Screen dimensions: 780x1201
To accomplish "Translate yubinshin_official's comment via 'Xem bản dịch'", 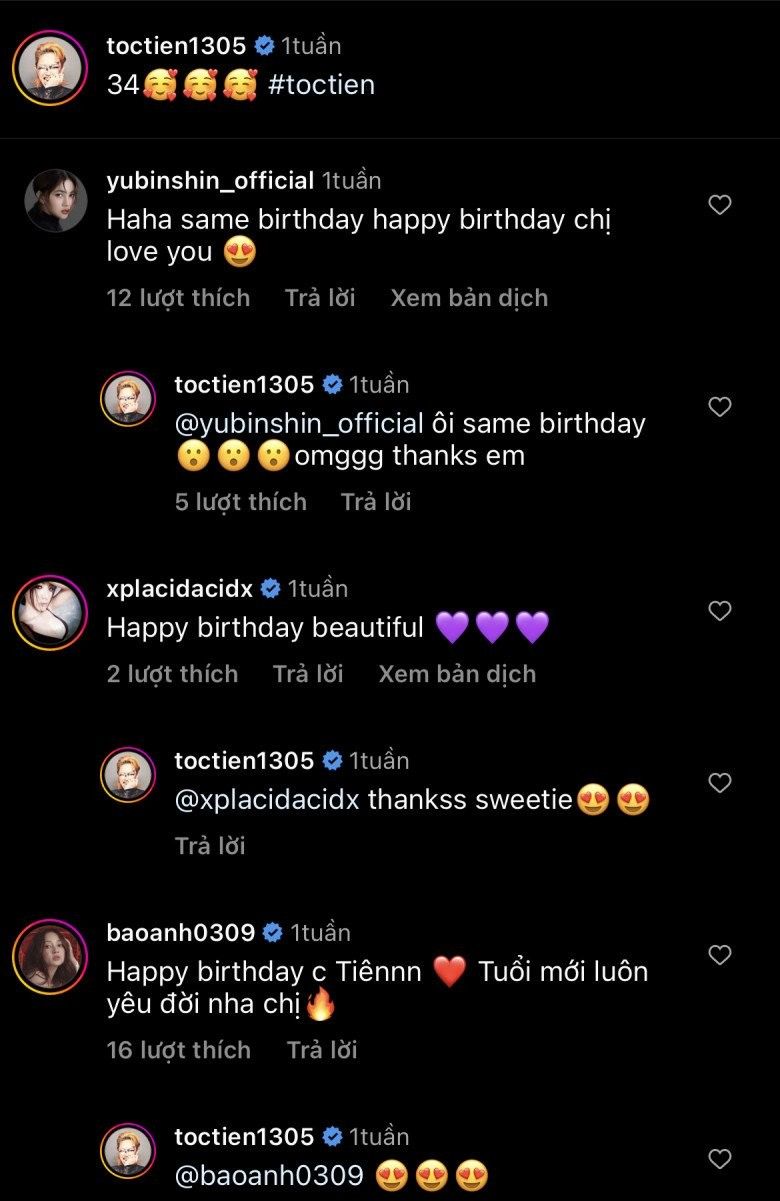I will click(x=469, y=298).
